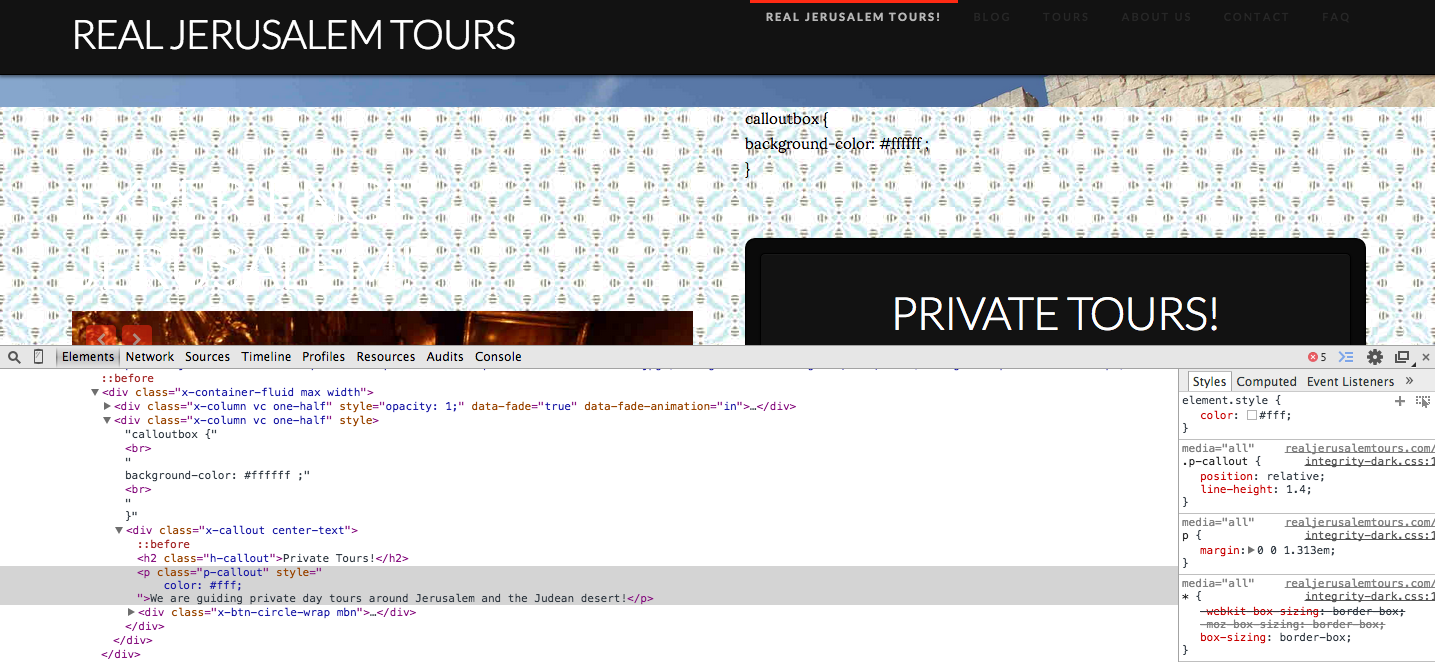Open integrity-dark.css link for .p-callout rule
The image size is (1435, 662).
1370,462
